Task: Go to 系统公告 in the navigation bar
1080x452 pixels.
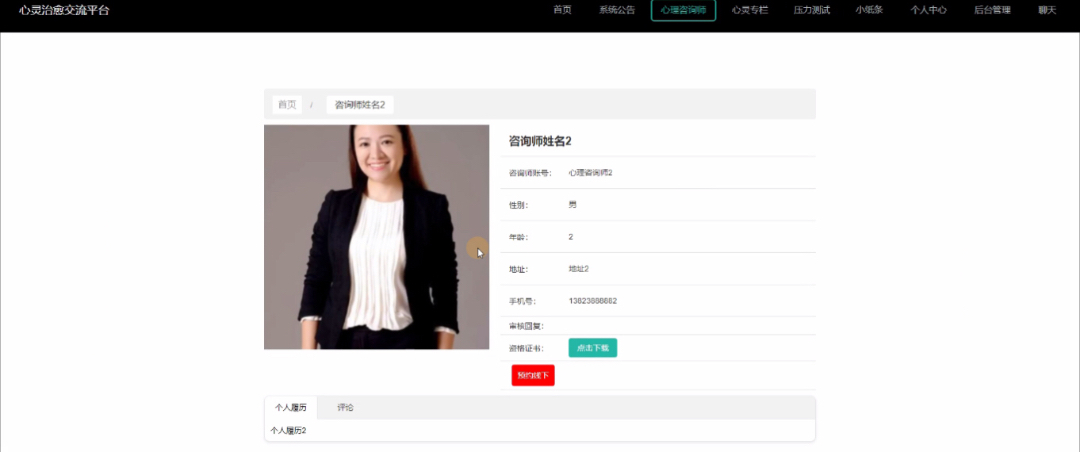Action: pyautogui.click(x=617, y=10)
